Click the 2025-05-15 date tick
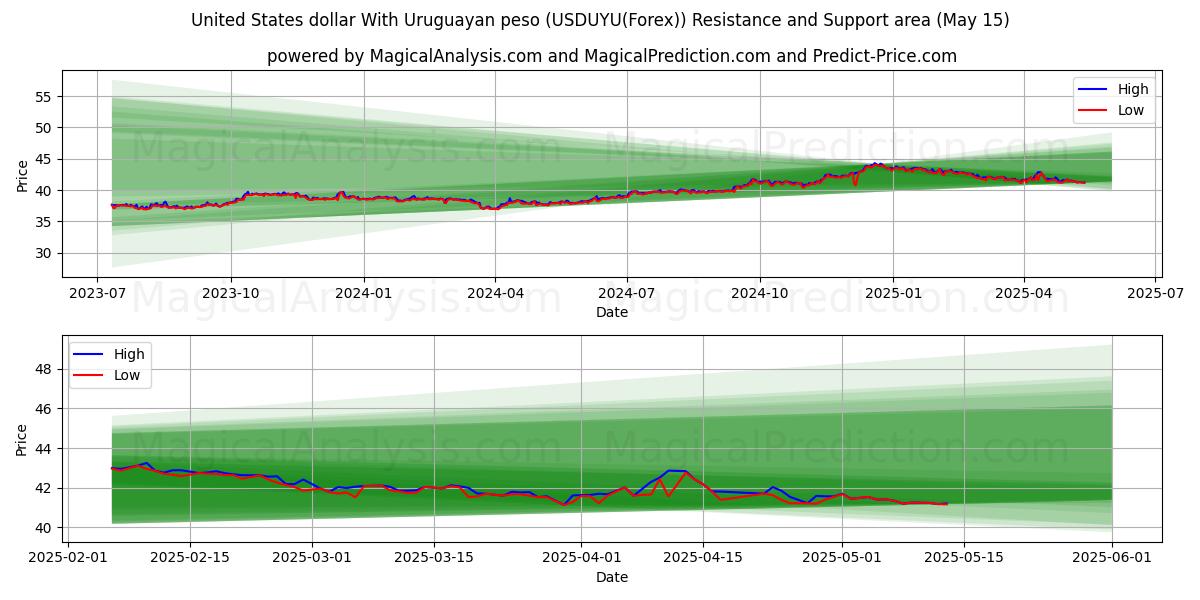The image size is (1200, 600). click(964, 559)
